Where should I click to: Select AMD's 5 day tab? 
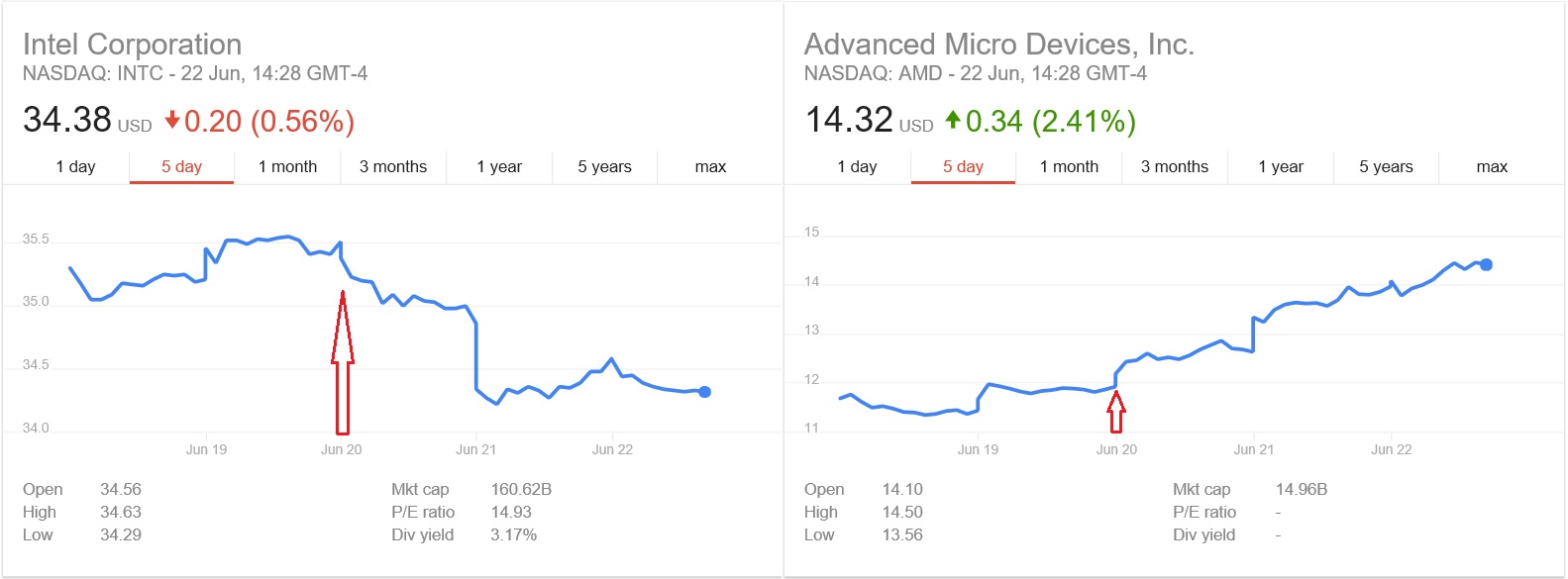(x=963, y=166)
